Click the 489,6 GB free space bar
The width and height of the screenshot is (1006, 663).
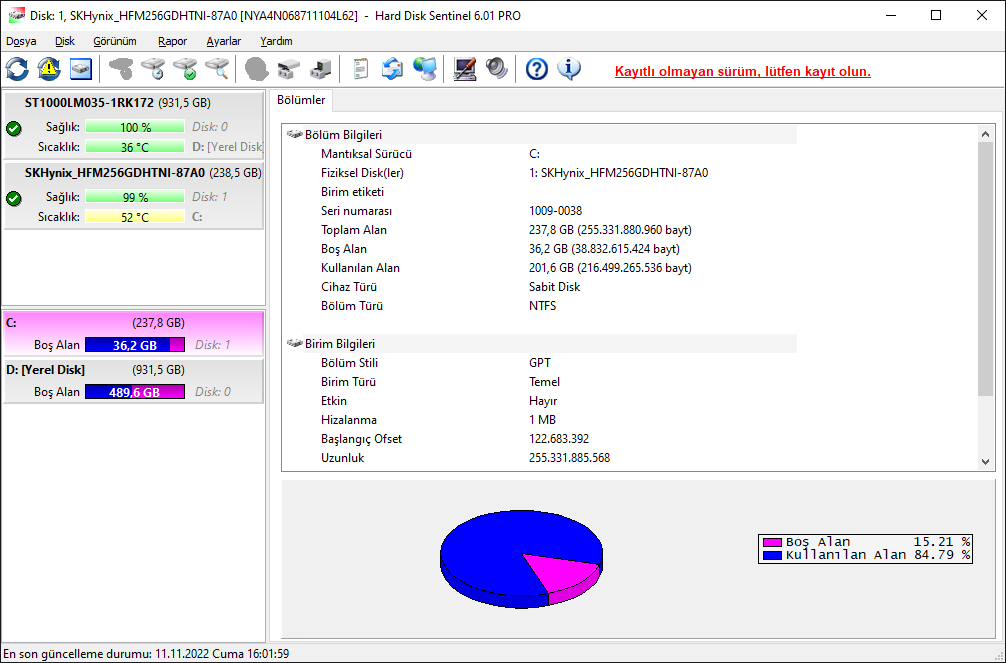pyautogui.click(x=135, y=392)
